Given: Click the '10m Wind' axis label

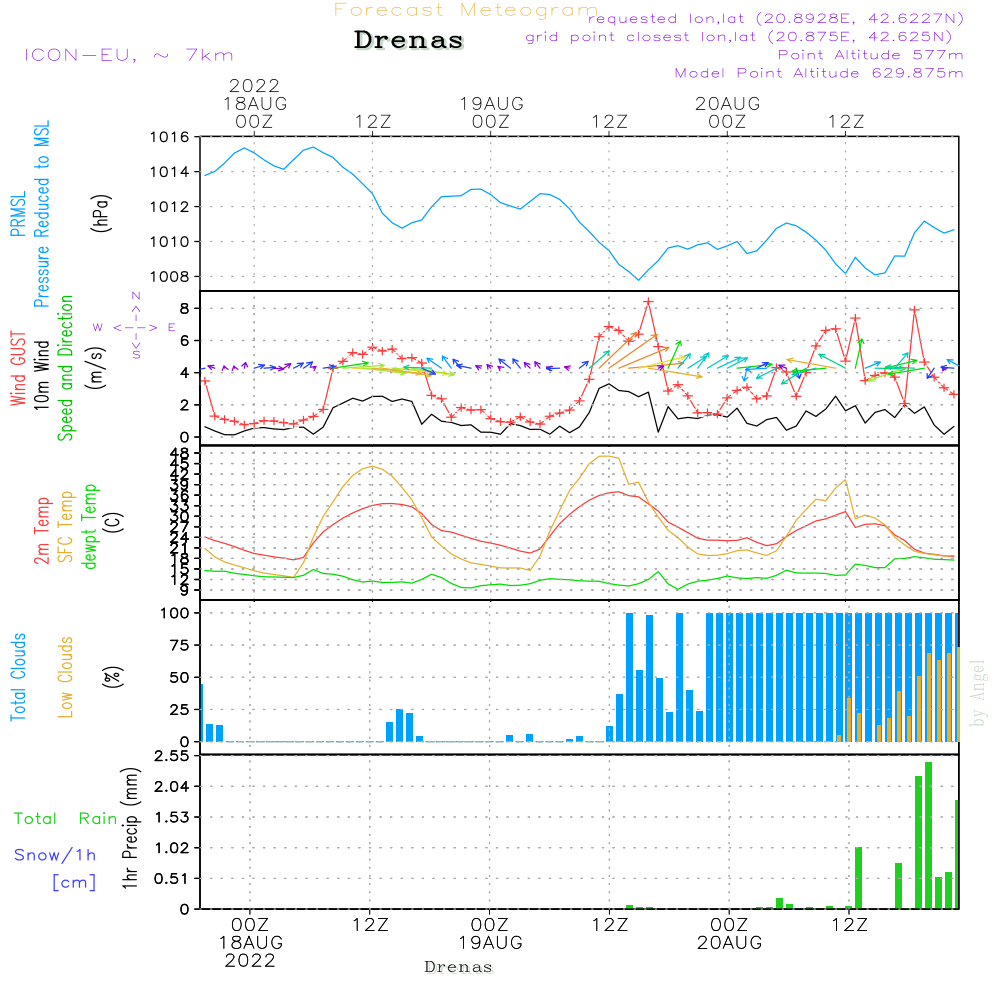Looking at the screenshot, I should 41,375.
